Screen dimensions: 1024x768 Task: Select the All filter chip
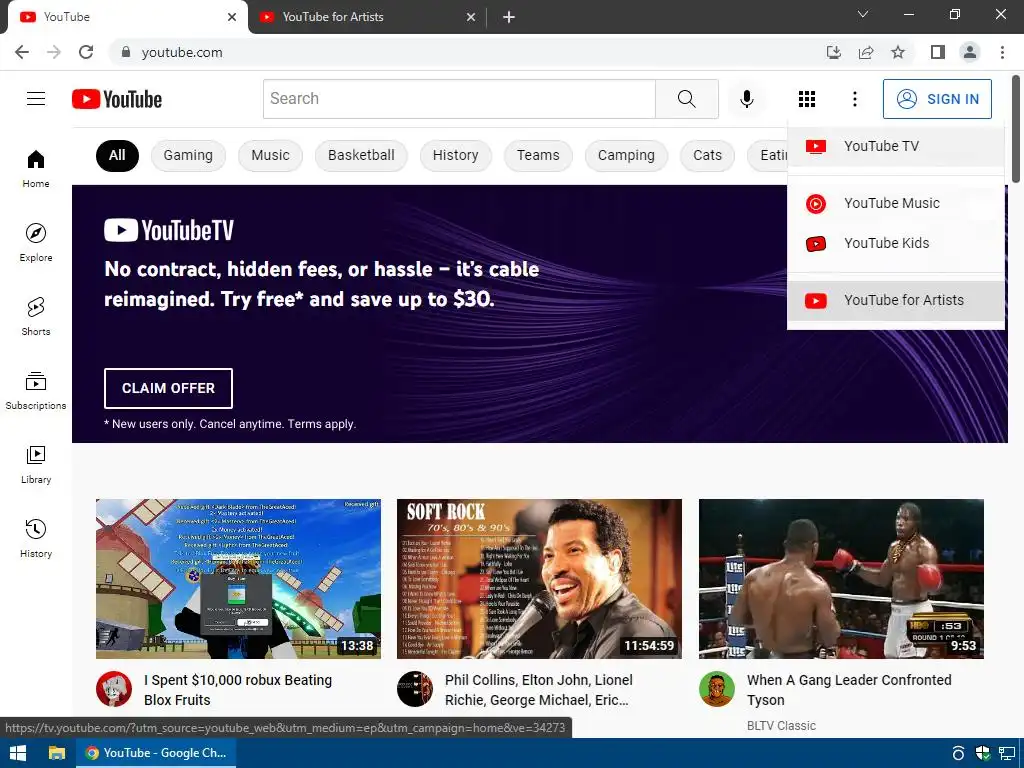117,155
